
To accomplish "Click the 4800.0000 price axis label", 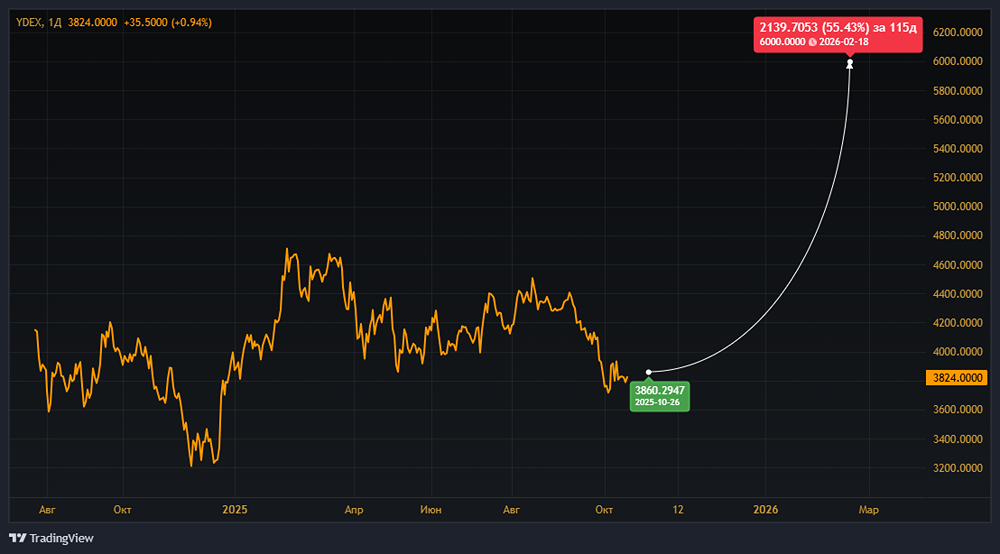I will (957, 235).
